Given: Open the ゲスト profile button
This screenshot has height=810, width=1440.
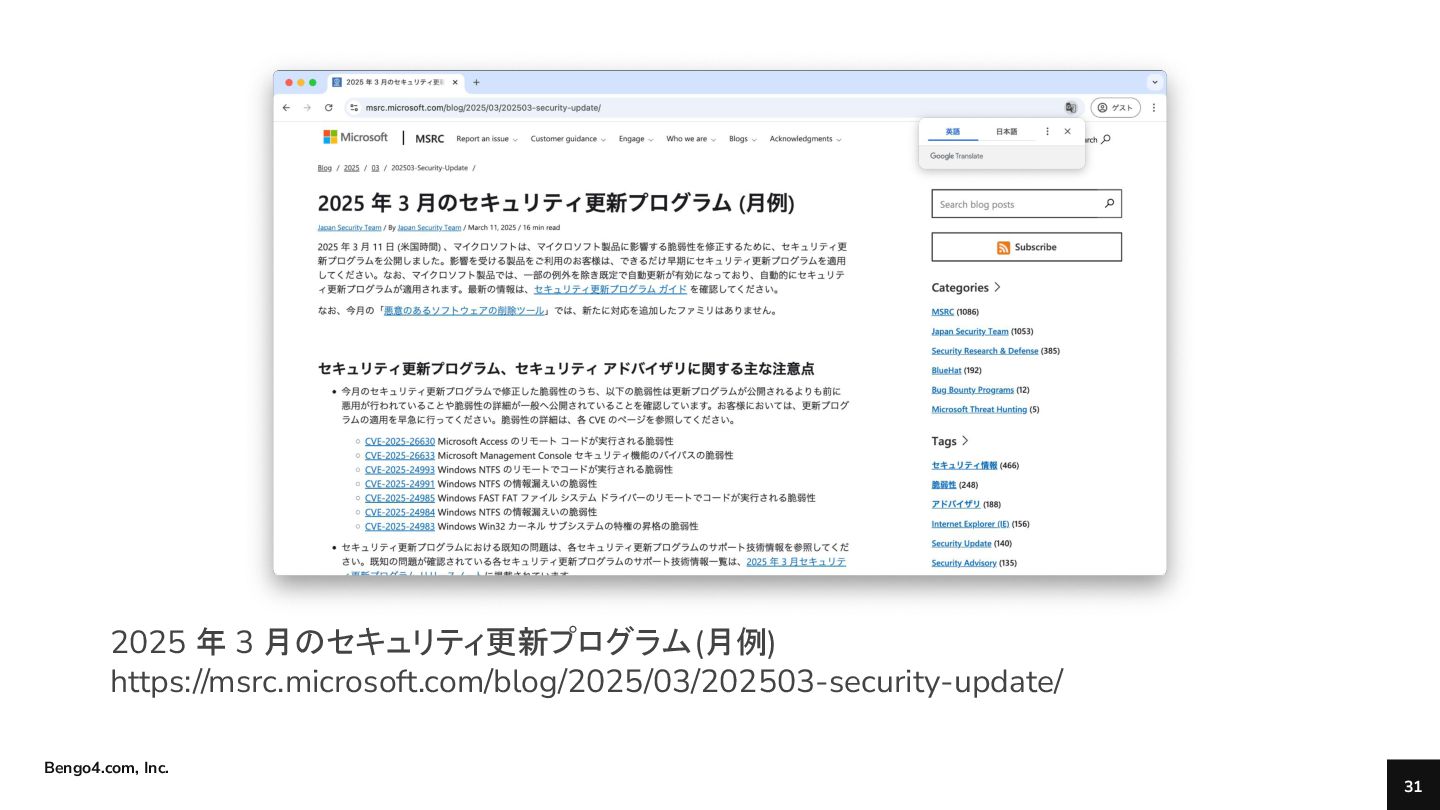Looking at the screenshot, I should click(x=1115, y=108).
